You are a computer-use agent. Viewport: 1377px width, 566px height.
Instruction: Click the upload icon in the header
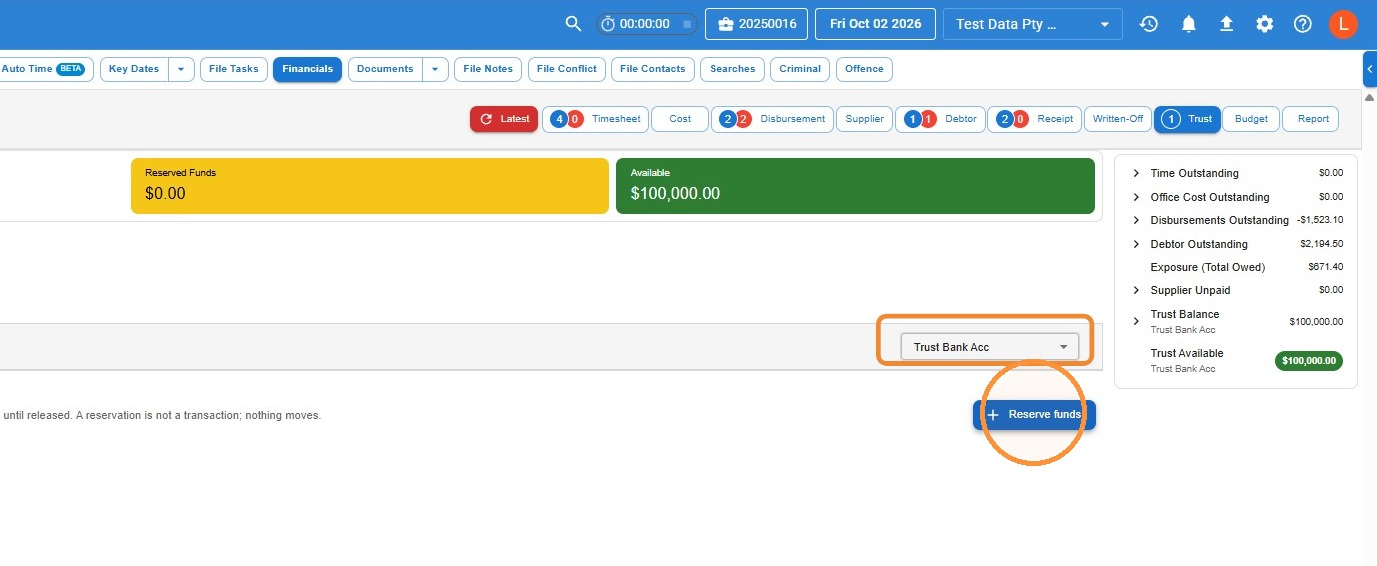[x=1226, y=24]
